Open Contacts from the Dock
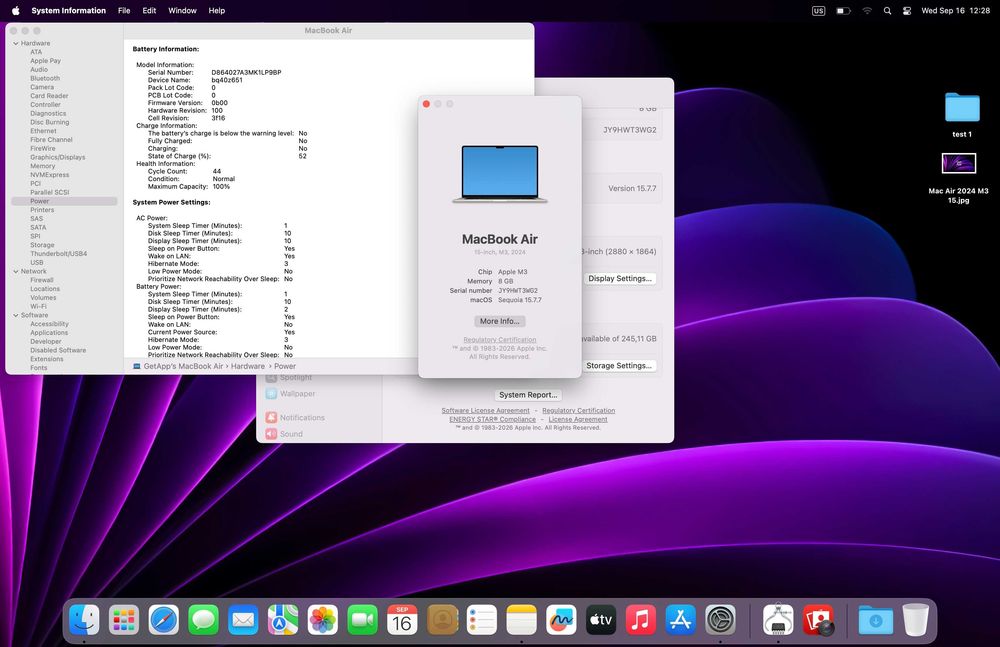 point(442,619)
